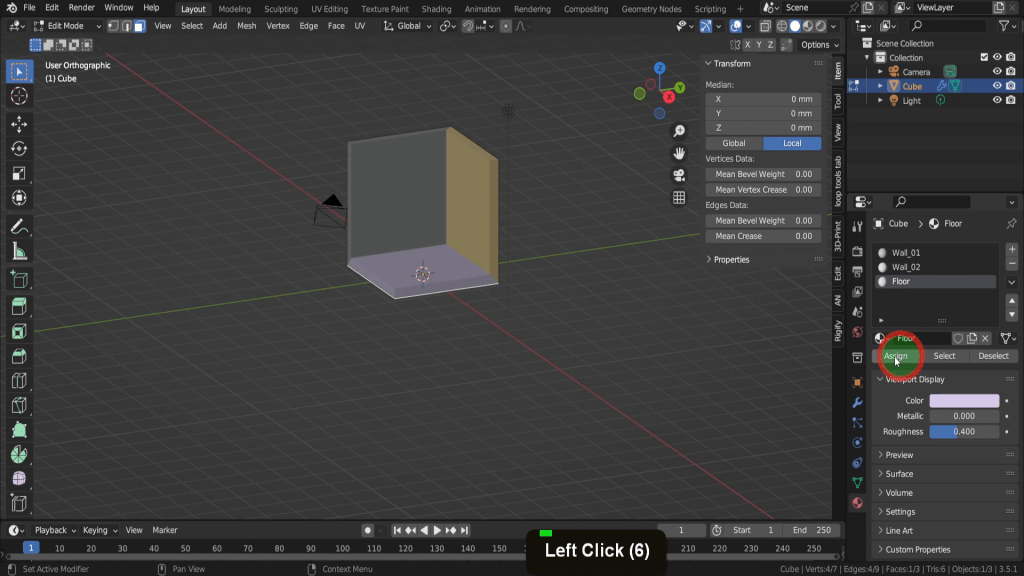Hide the Cube object in outliner
This screenshot has height=576, width=1024.
coord(996,86)
